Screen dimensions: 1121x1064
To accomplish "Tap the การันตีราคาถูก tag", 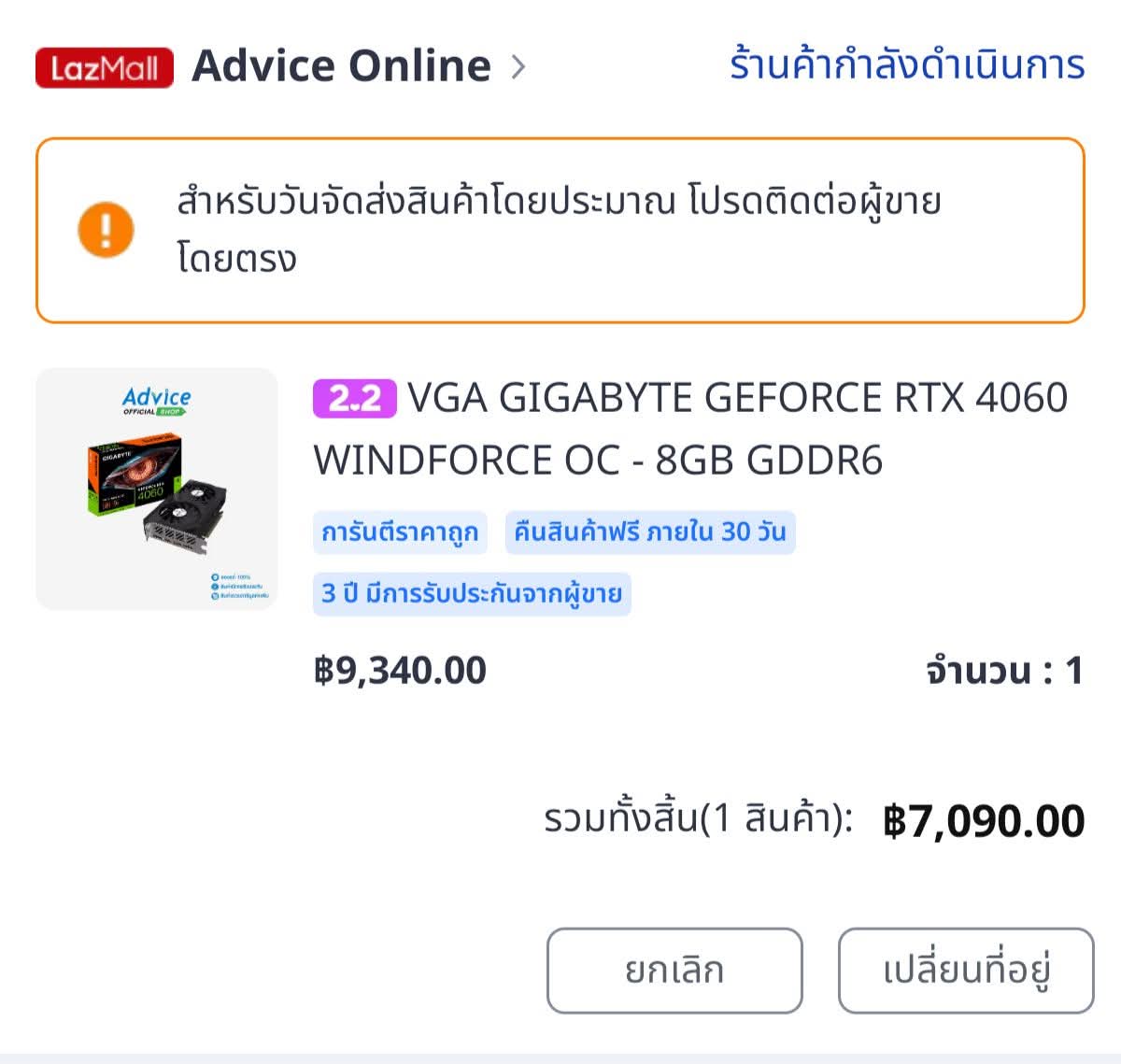I will coord(400,532).
